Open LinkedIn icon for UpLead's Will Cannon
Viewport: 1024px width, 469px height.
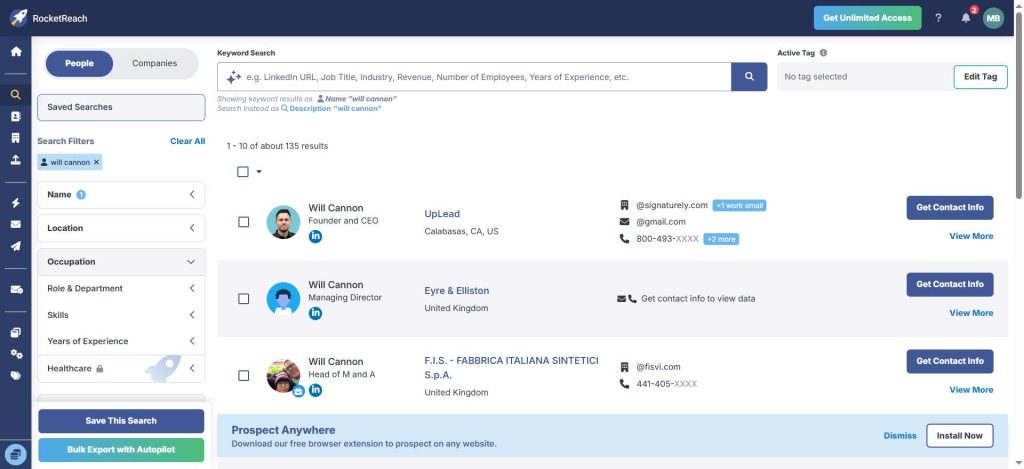pos(315,236)
